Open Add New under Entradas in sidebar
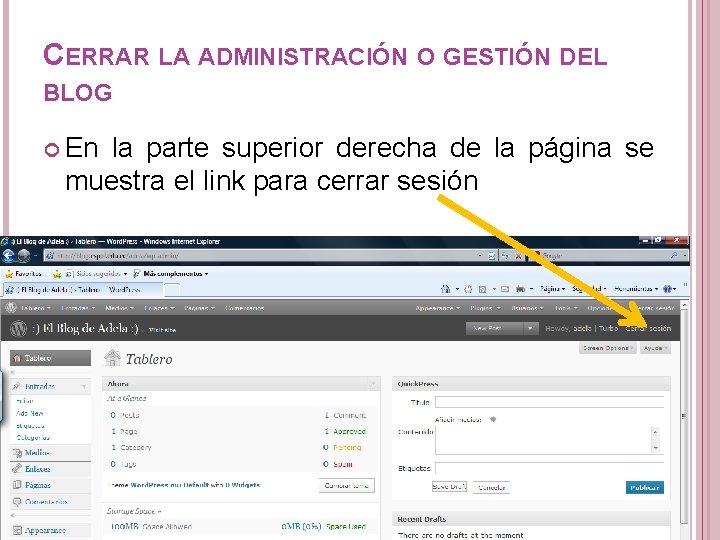The width and height of the screenshot is (720, 540). [x=29, y=413]
